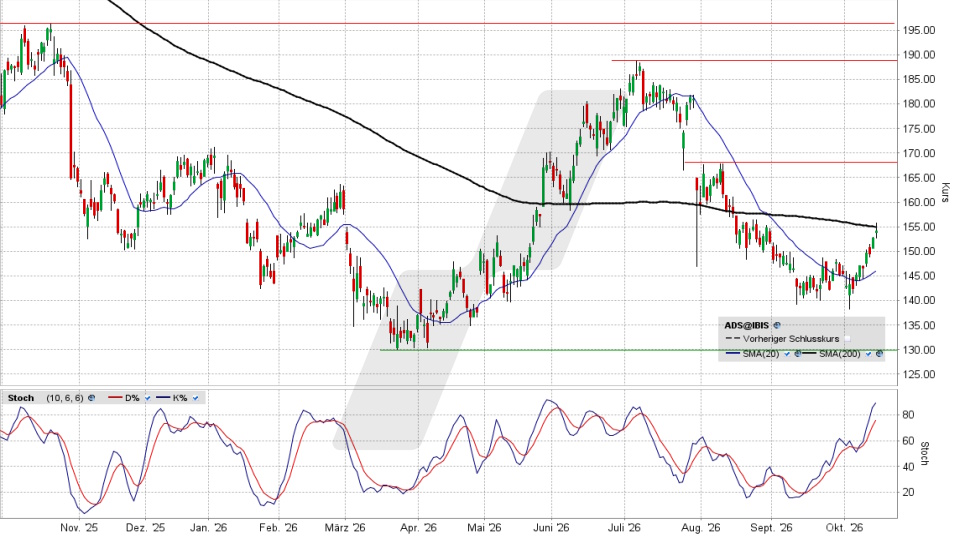The height and width of the screenshot is (540, 960).
Task: Click the K% legend label
Action: pyautogui.click(x=180, y=398)
